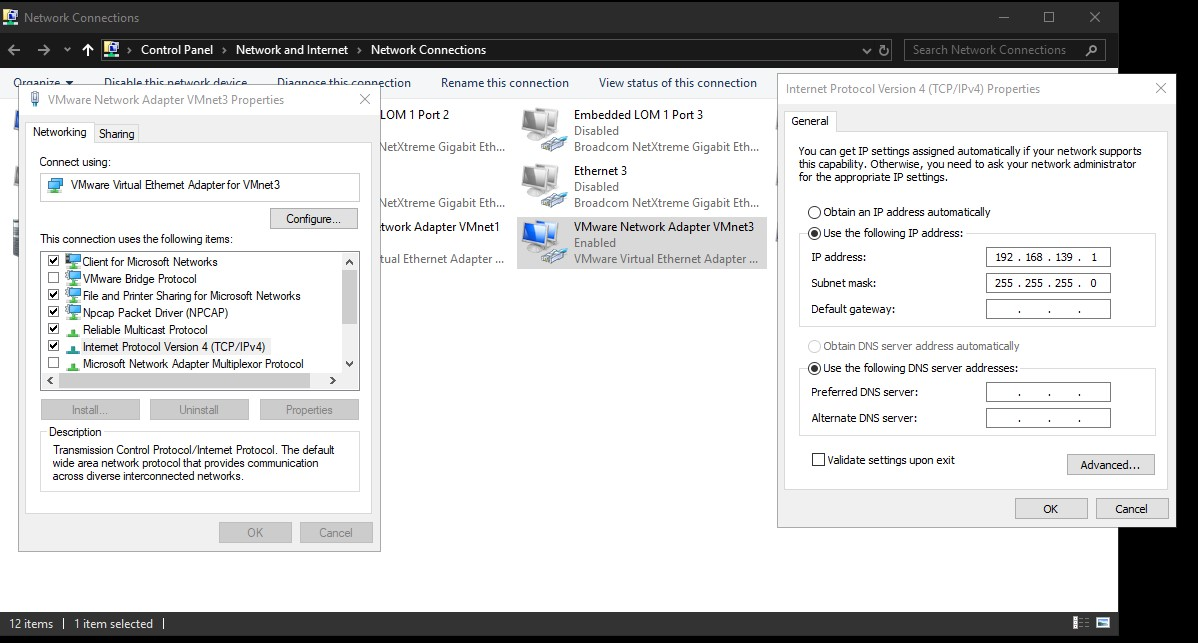Select File and Printer Sharing item icon
The height and width of the screenshot is (643, 1198).
73,294
